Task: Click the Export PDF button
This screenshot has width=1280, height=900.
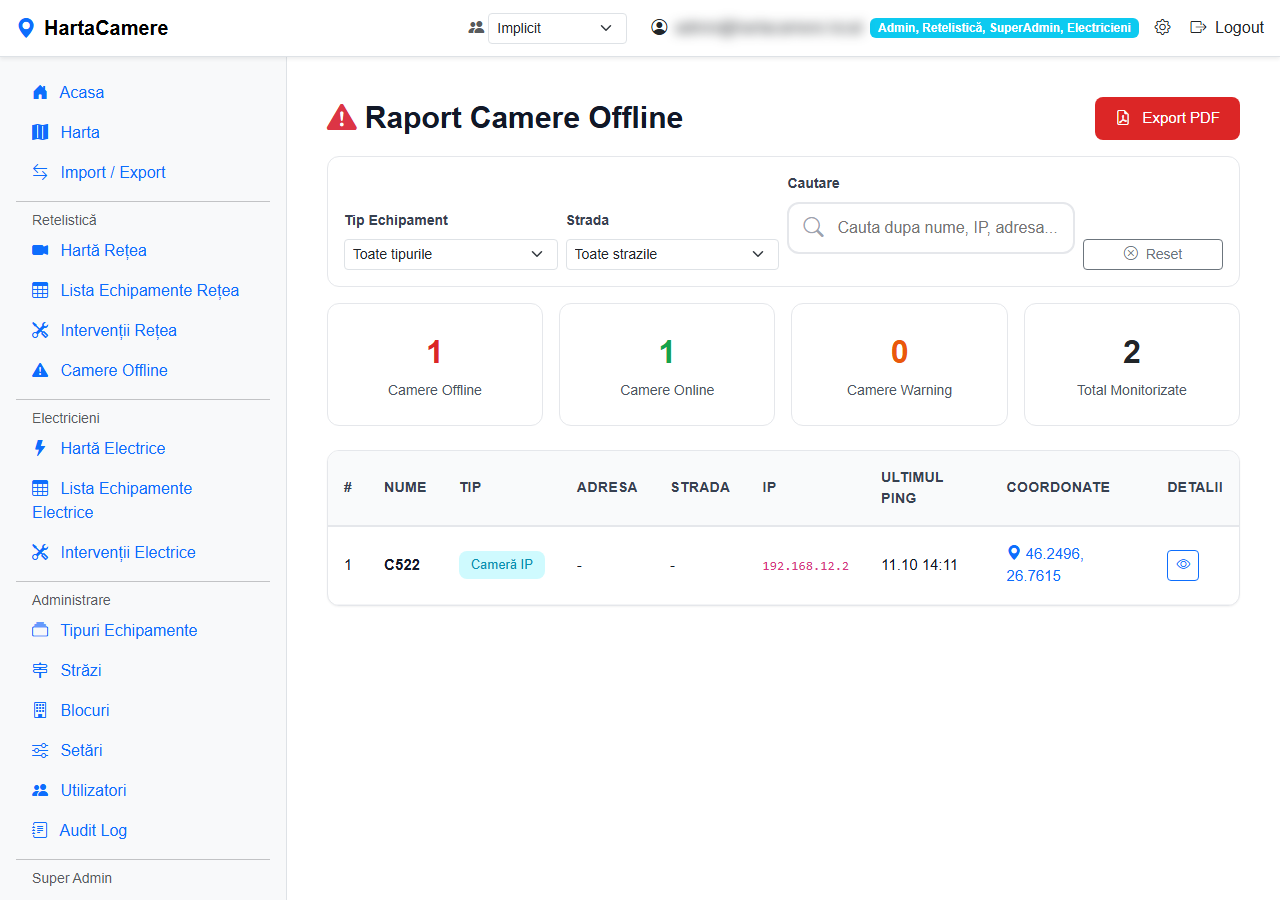Action: [x=1167, y=118]
